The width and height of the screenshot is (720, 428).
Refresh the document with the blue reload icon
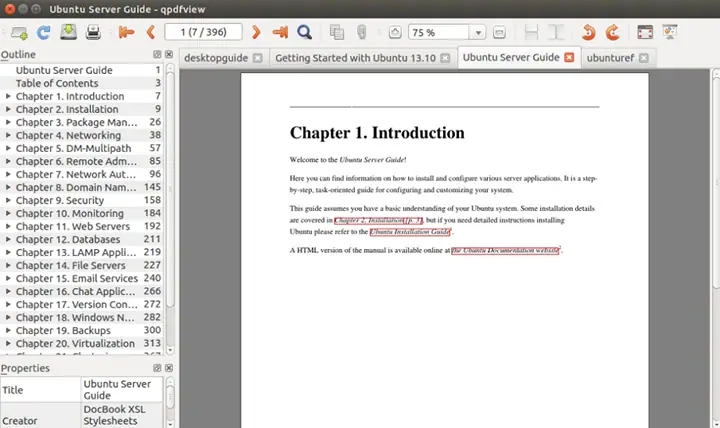[x=44, y=33]
